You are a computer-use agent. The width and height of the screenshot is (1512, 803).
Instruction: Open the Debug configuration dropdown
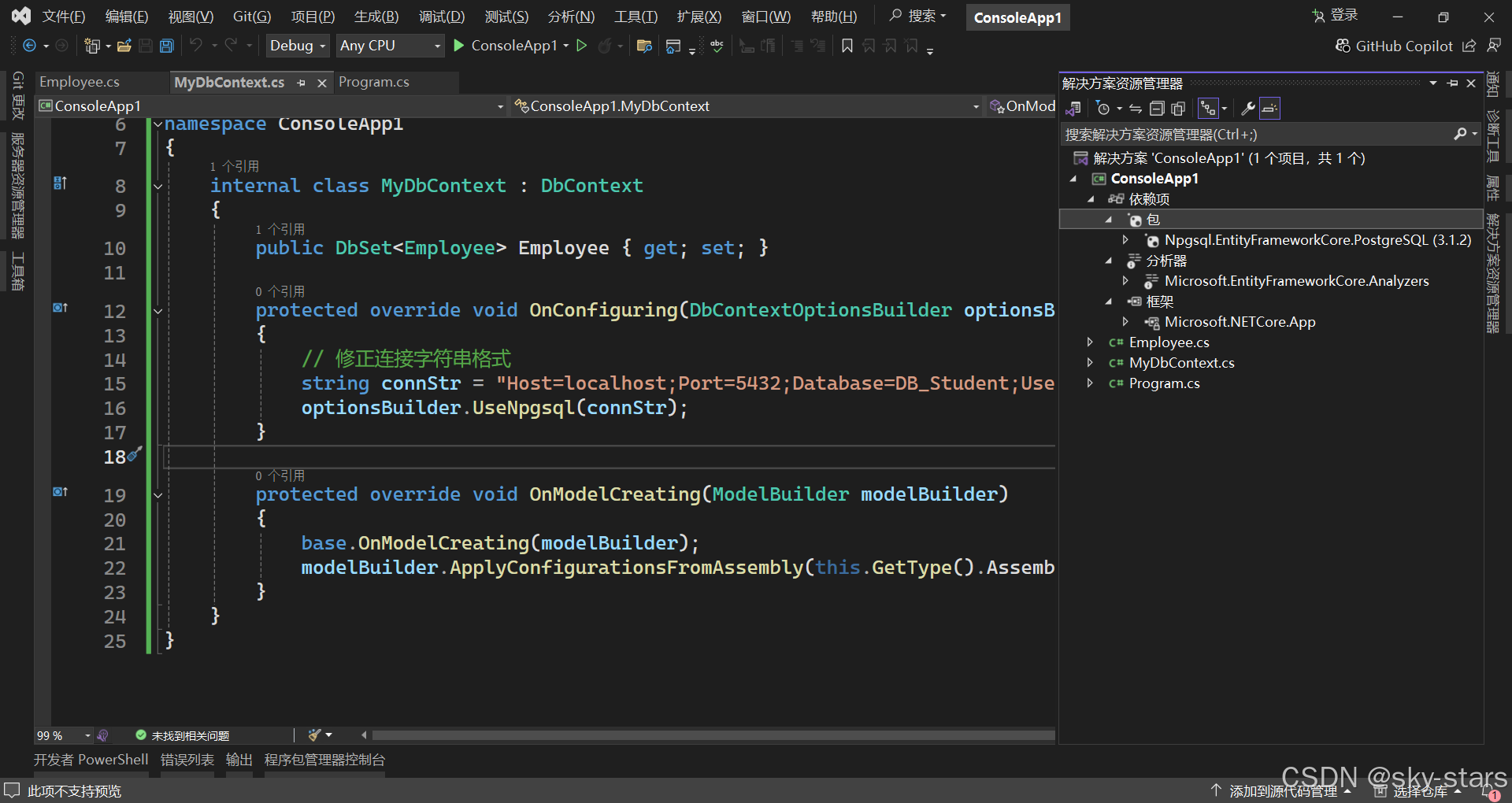297,46
